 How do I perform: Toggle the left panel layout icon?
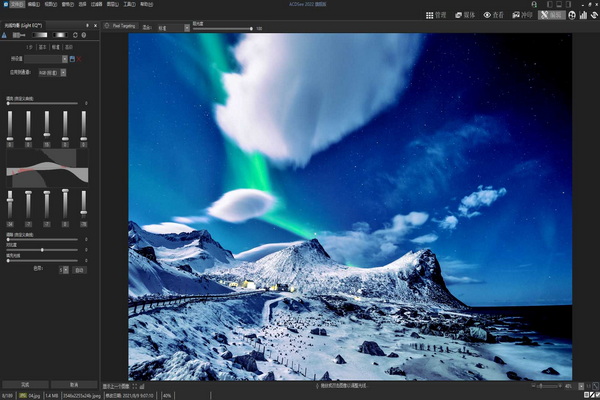click(550, 5)
